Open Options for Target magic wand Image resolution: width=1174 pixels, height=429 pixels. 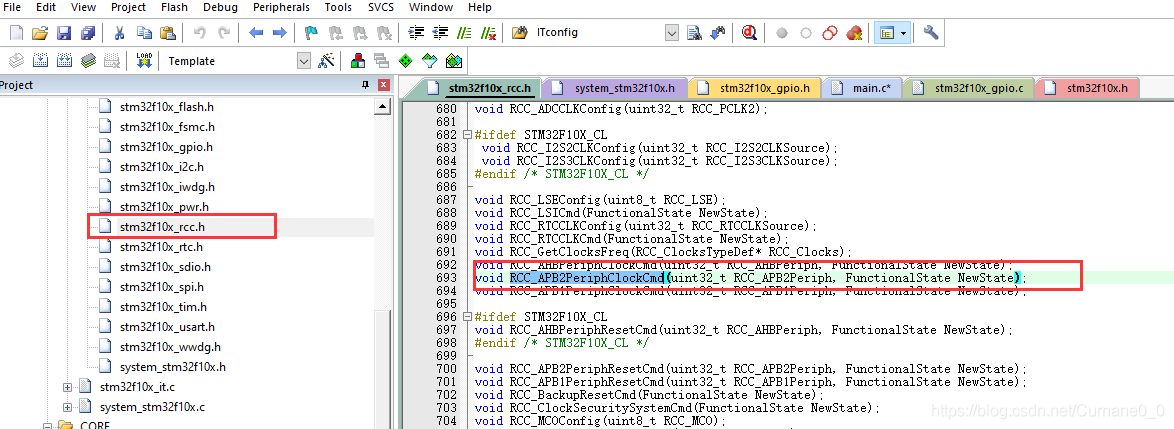[326, 61]
